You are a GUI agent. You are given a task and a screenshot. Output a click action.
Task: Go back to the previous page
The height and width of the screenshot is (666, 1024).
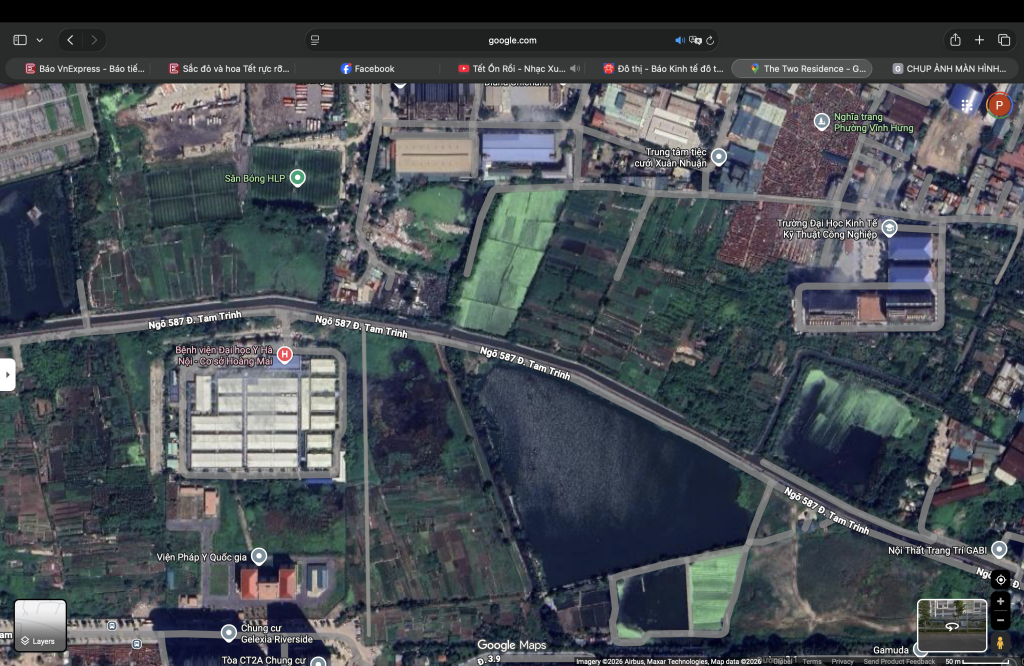pyautogui.click(x=71, y=40)
